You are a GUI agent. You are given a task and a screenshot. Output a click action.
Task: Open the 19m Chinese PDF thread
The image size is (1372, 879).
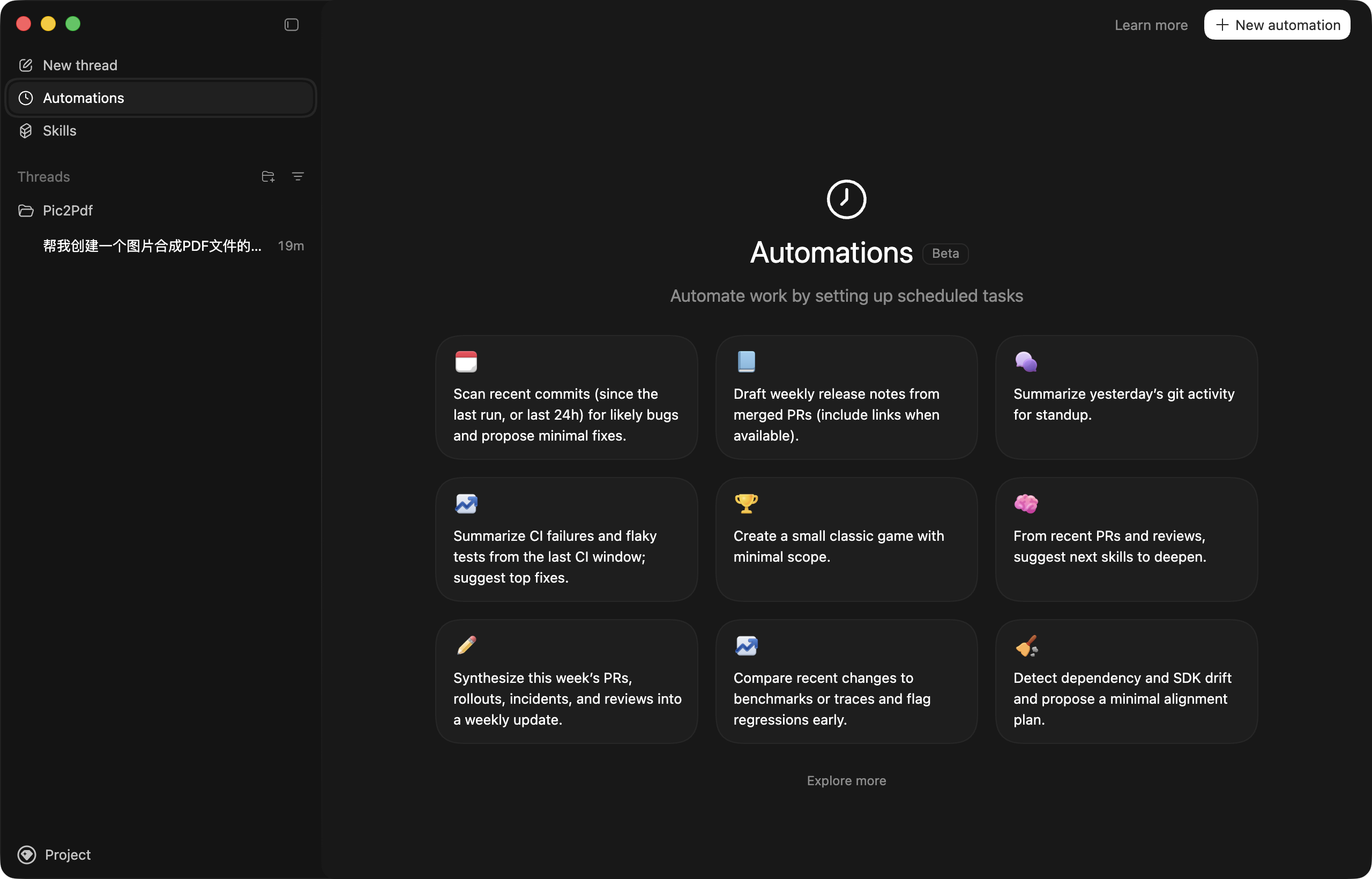[152, 246]
